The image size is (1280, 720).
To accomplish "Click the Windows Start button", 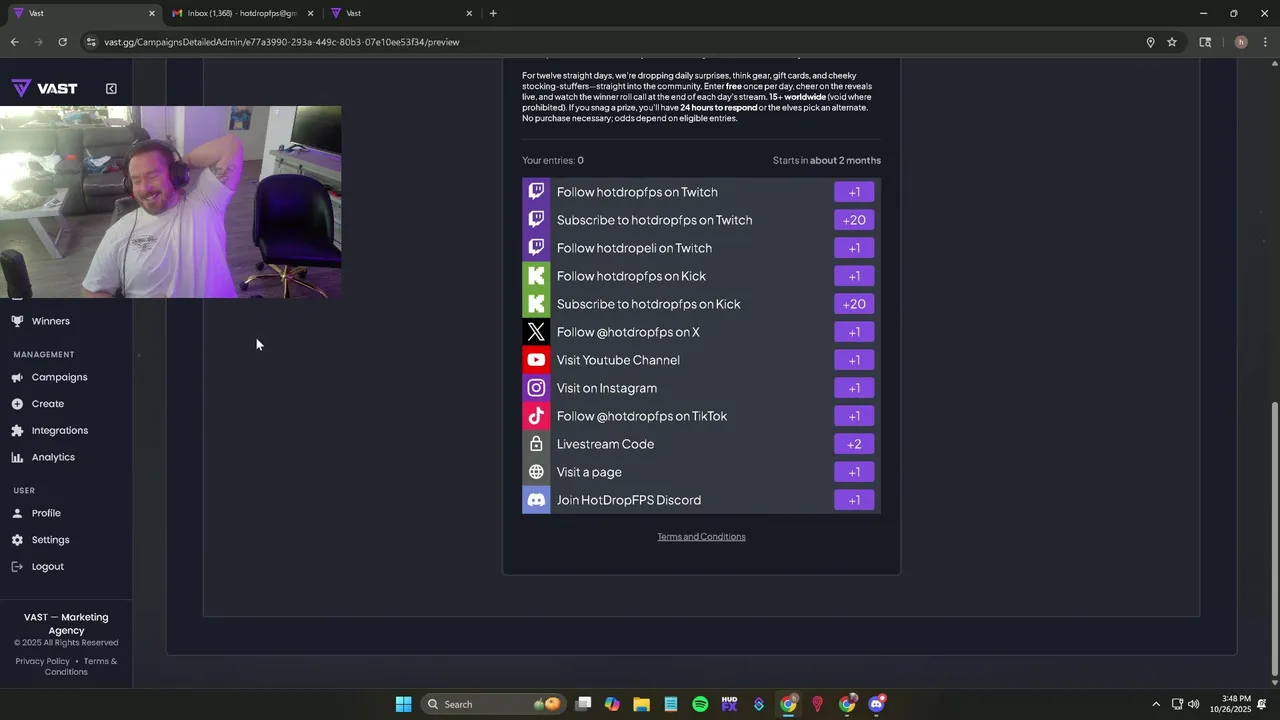I will coord(403,704).
